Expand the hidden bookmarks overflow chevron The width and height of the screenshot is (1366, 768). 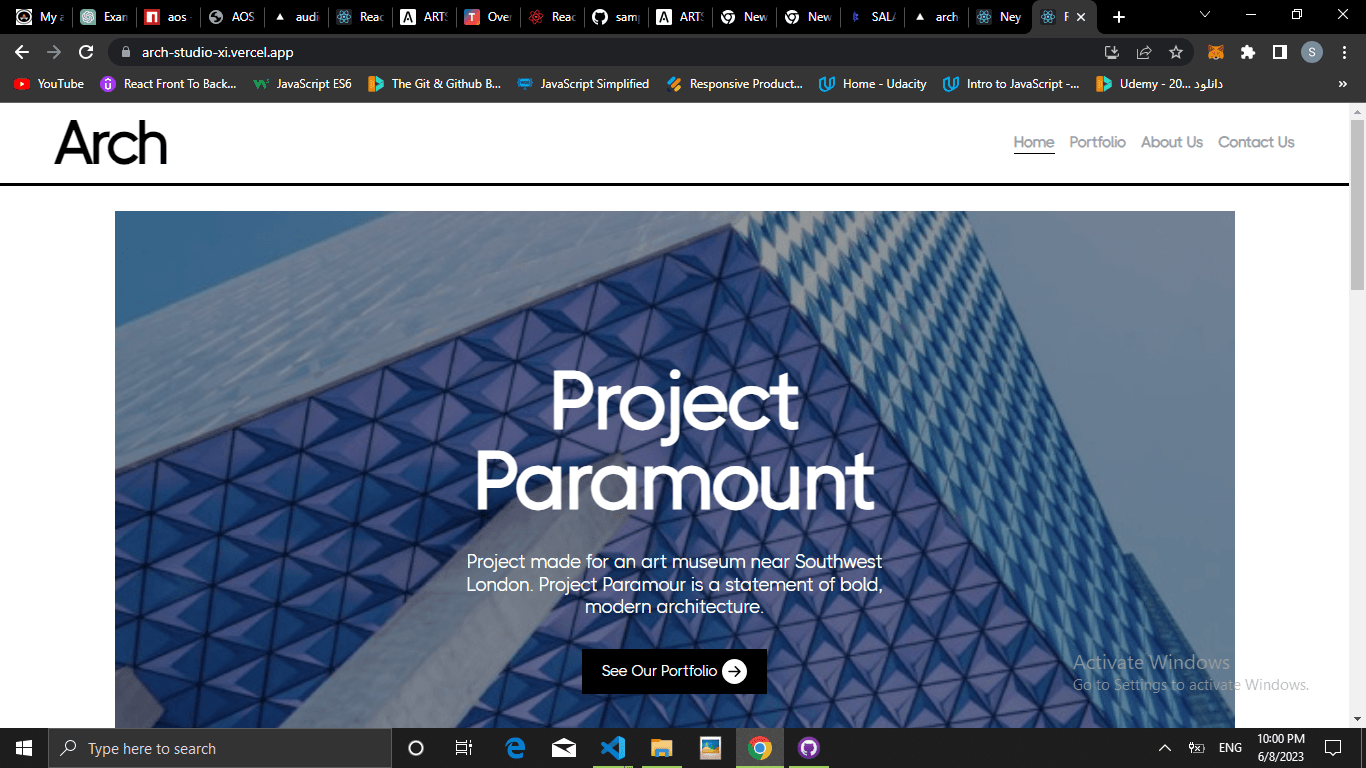tap(1342, 84)
